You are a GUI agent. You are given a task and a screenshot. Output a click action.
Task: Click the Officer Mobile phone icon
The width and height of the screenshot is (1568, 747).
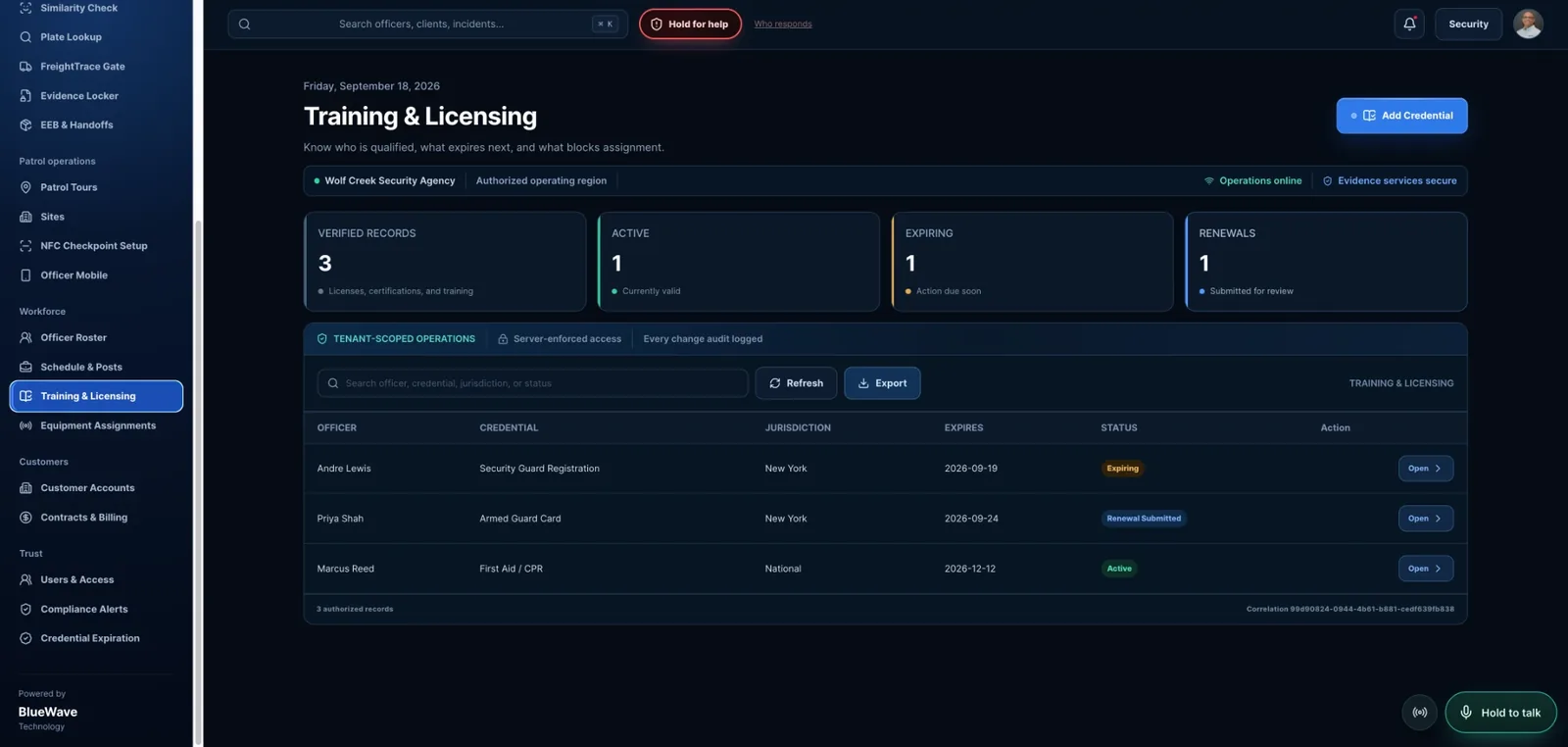point(25,275)
